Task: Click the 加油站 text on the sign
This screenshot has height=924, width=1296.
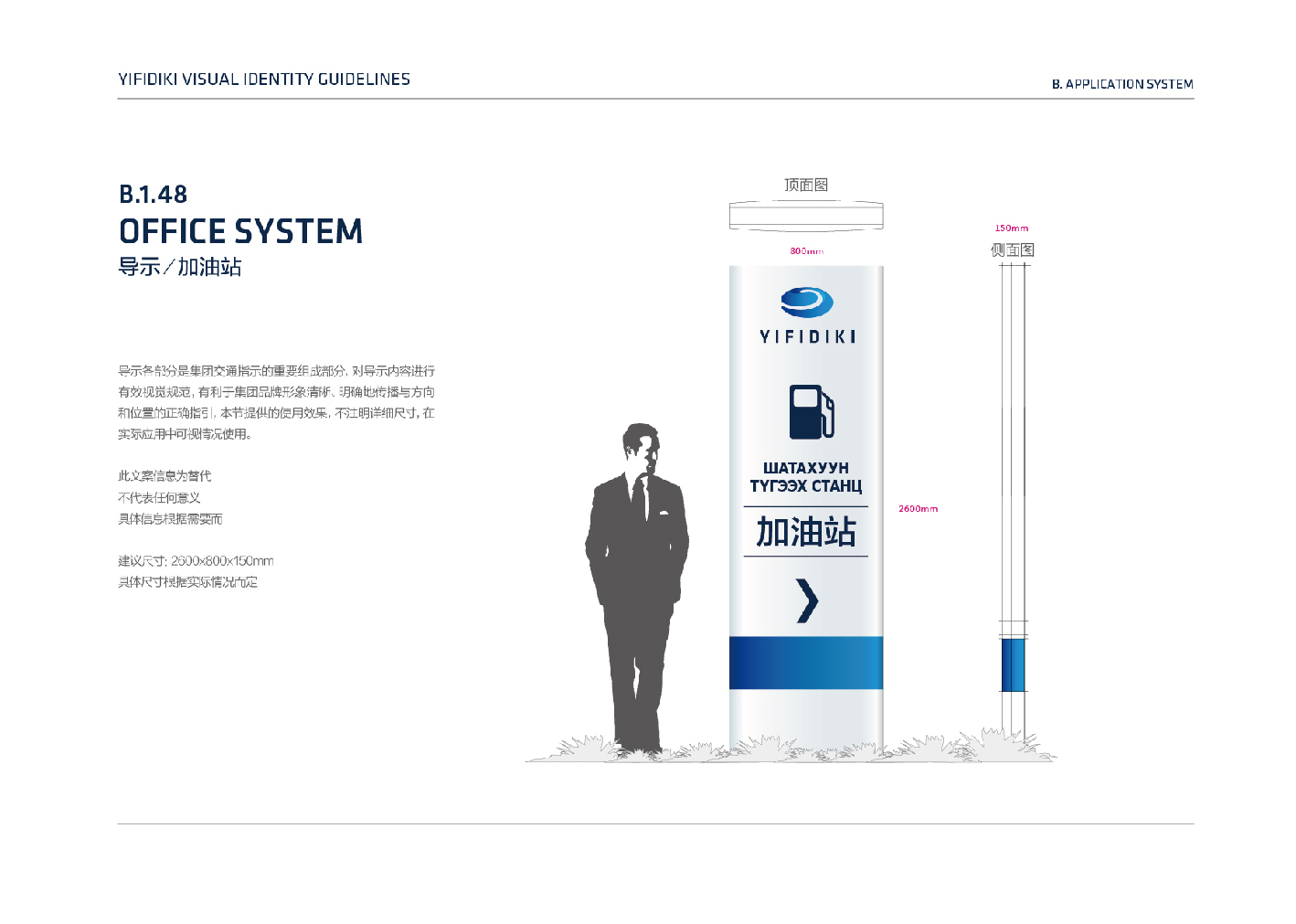Action: [x=806, y=532]
